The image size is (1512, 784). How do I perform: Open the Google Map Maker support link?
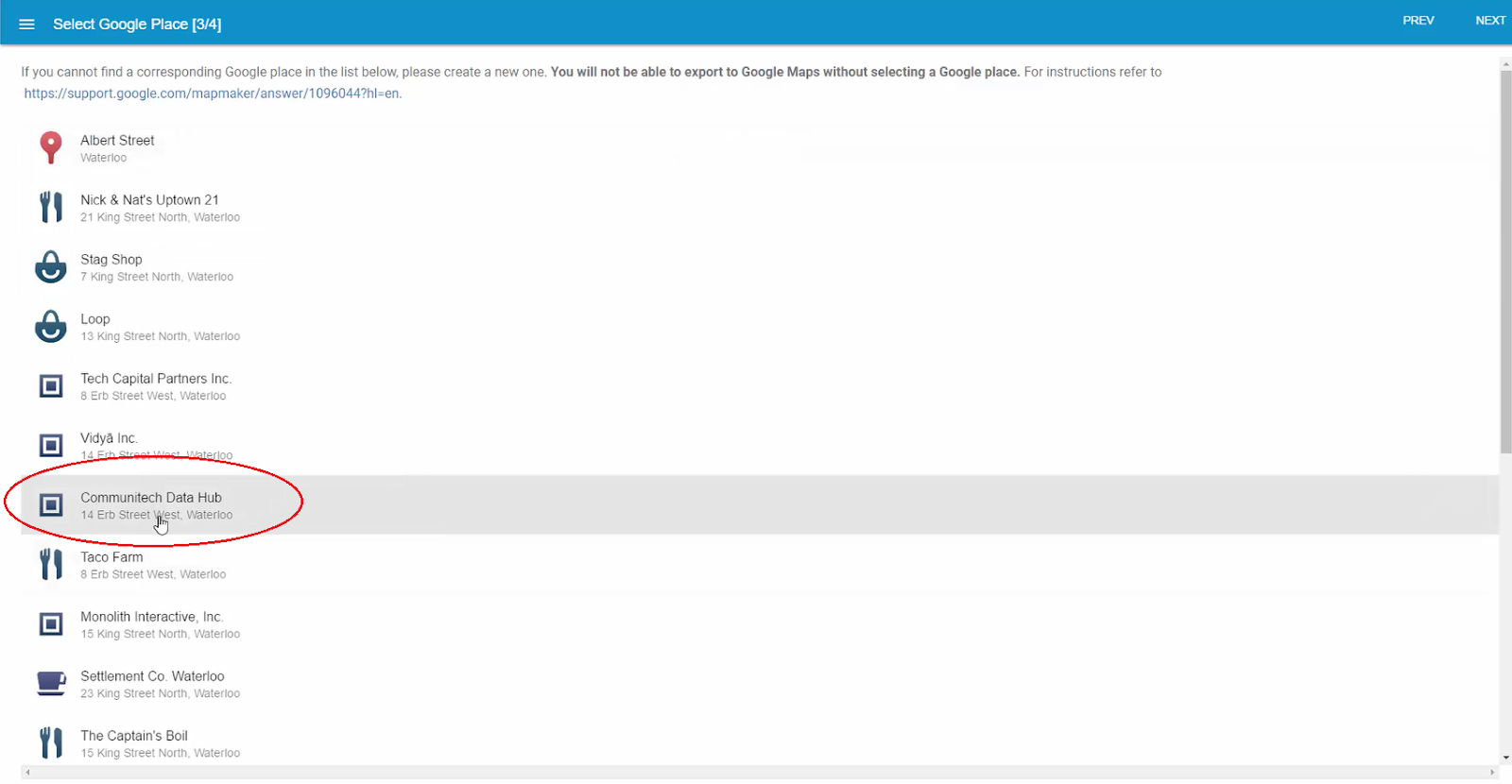tap(213, 94)
